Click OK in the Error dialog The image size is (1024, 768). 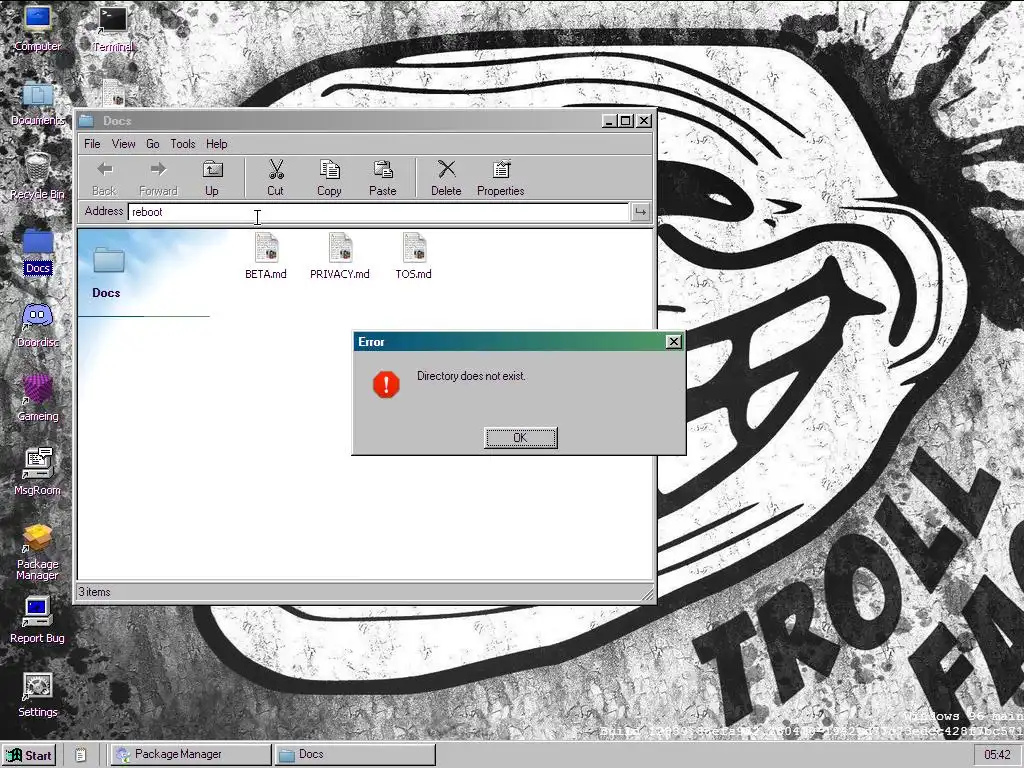(520, 438)
